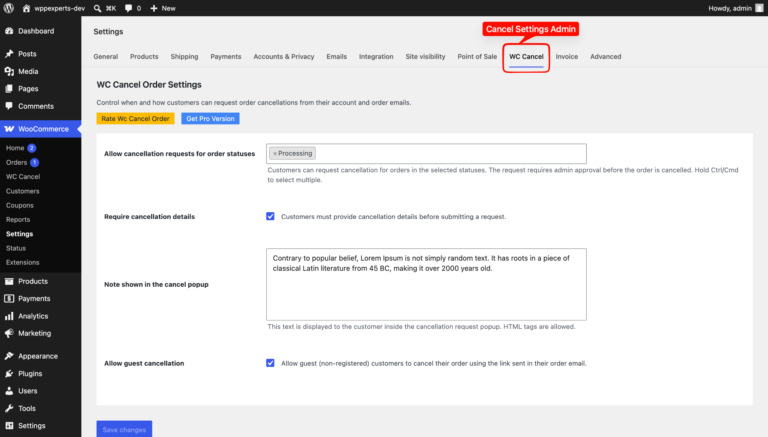Click the Pages icon in sidebar
Image resolution: width=768 pixels, height=437 pixels.
[9, 89]
